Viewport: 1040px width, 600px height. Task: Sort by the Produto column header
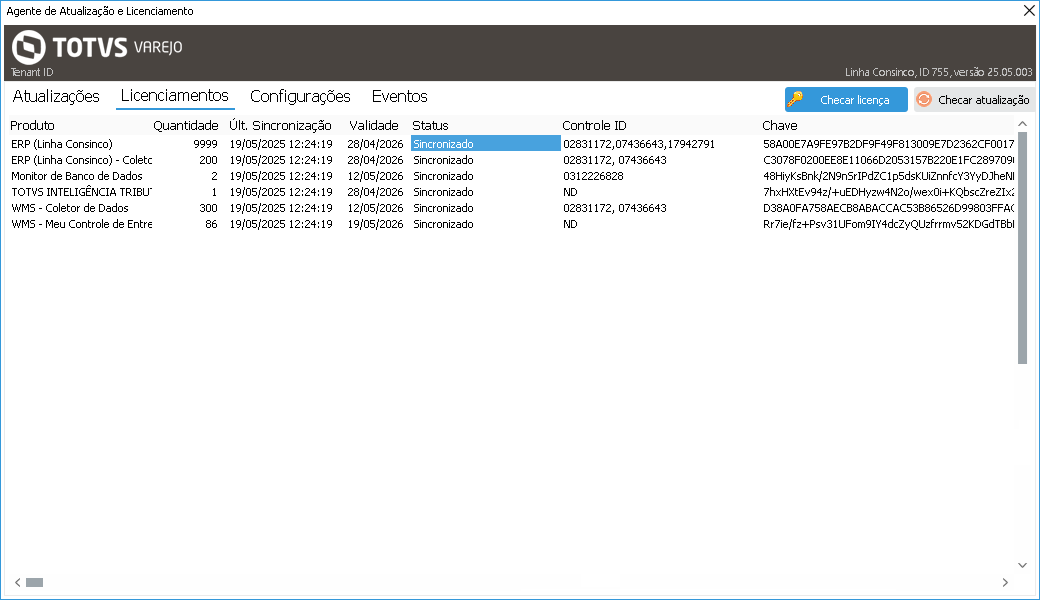(x=32, y=125)
